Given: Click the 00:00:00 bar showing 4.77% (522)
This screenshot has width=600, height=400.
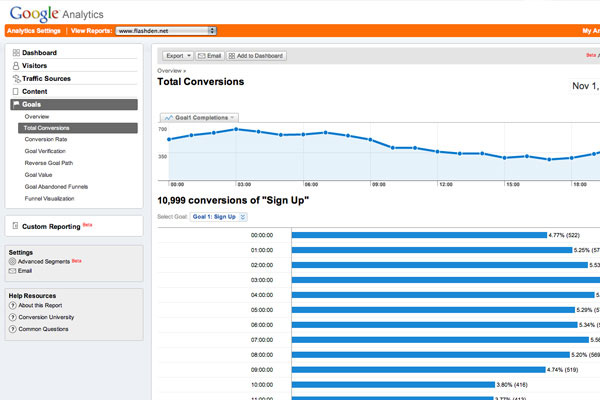Looking at the screenshot, I should [419, 235].
